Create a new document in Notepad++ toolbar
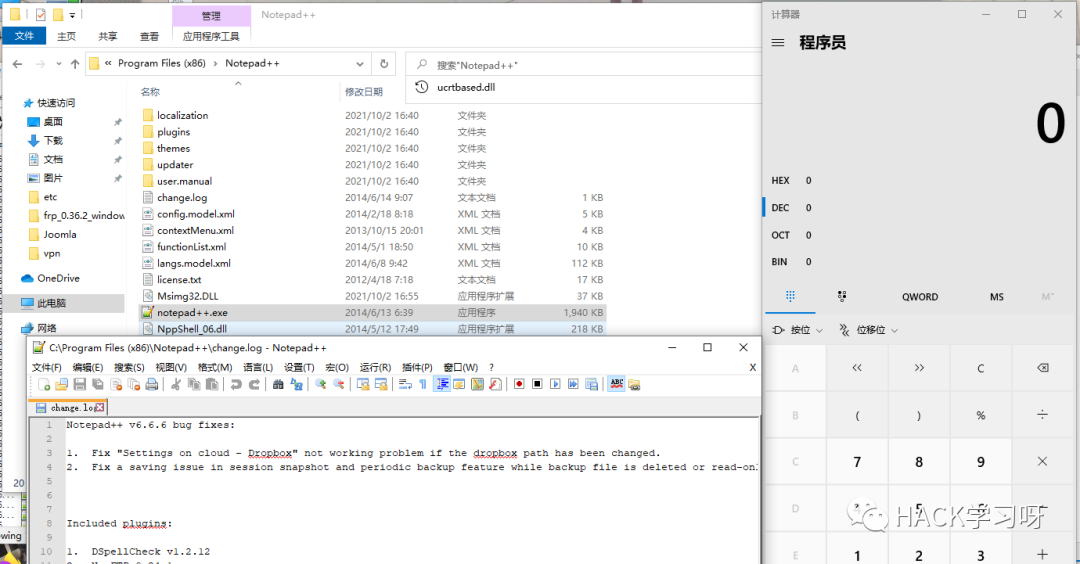 [x=43, y=384]
